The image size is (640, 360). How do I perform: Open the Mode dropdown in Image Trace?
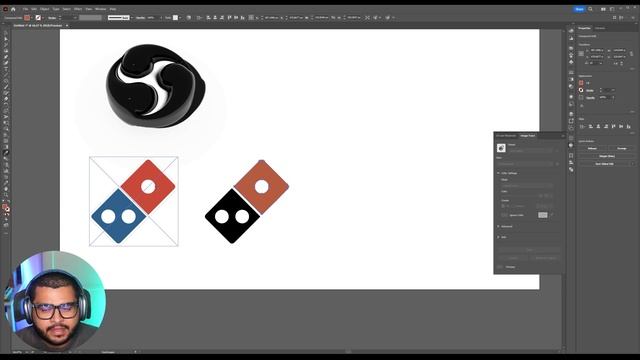[x=527, y=185]
